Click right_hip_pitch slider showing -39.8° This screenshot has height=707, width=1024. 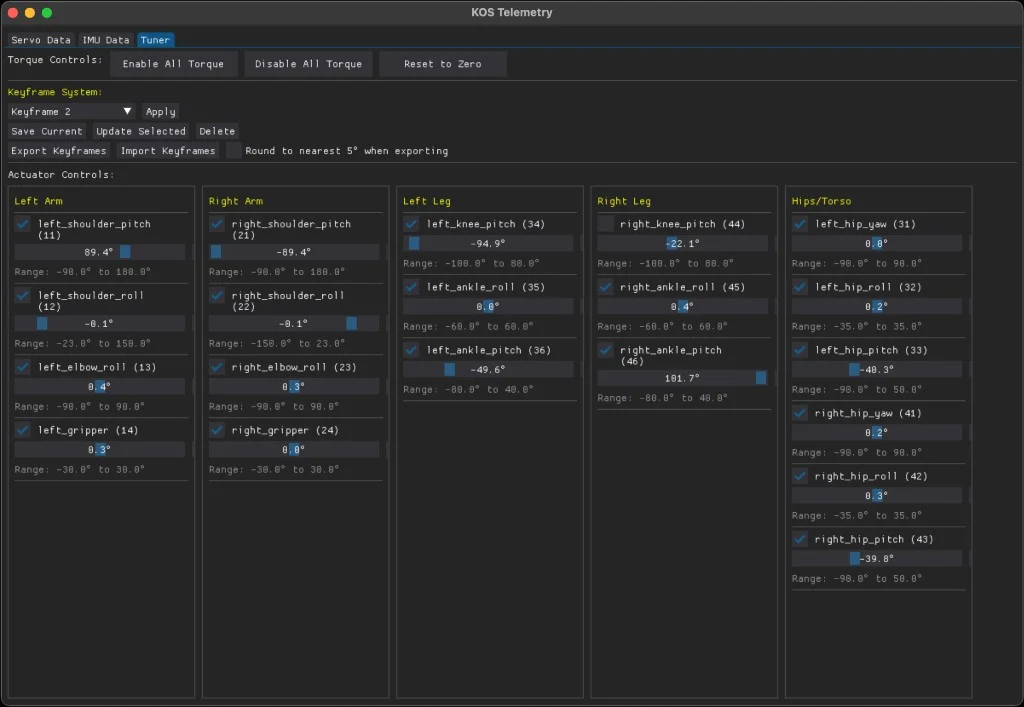point(876,559)
